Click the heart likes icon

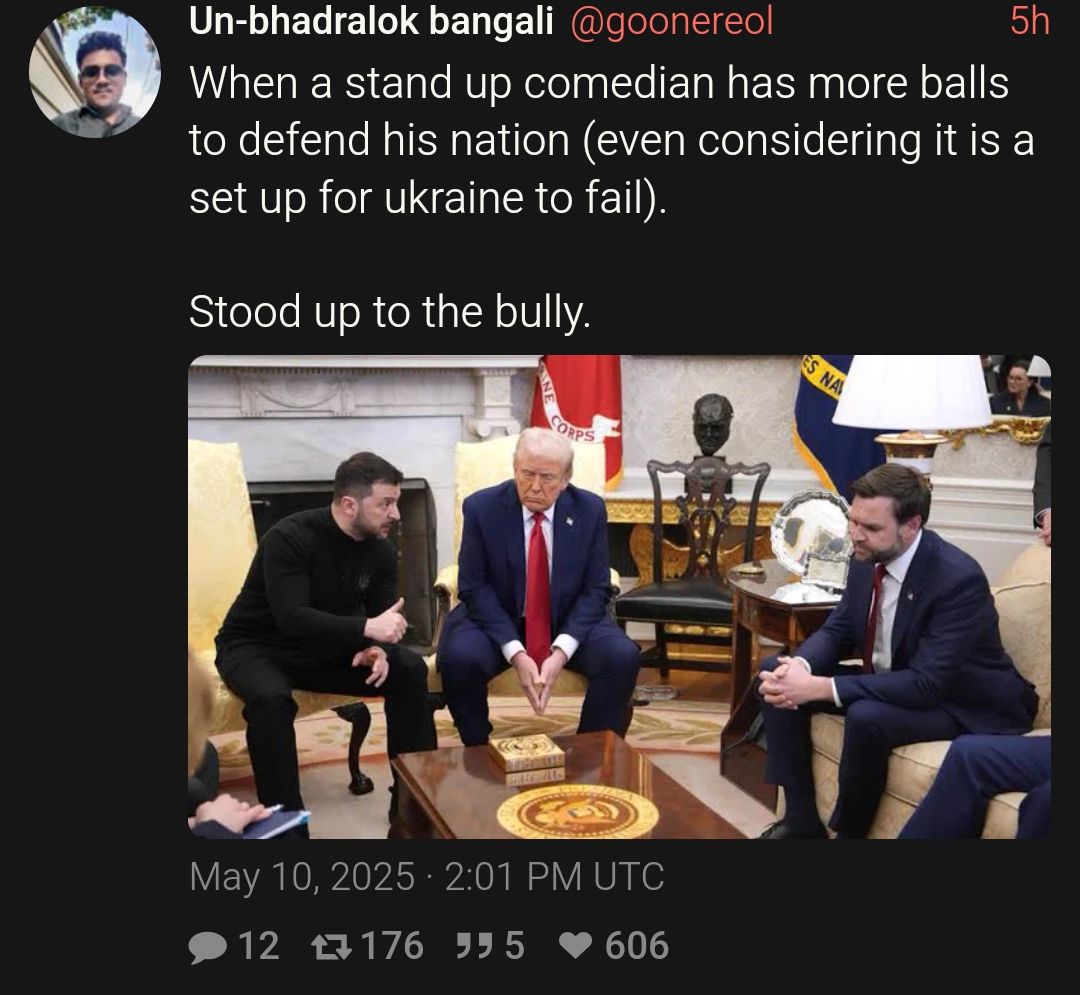click(575, 945)
